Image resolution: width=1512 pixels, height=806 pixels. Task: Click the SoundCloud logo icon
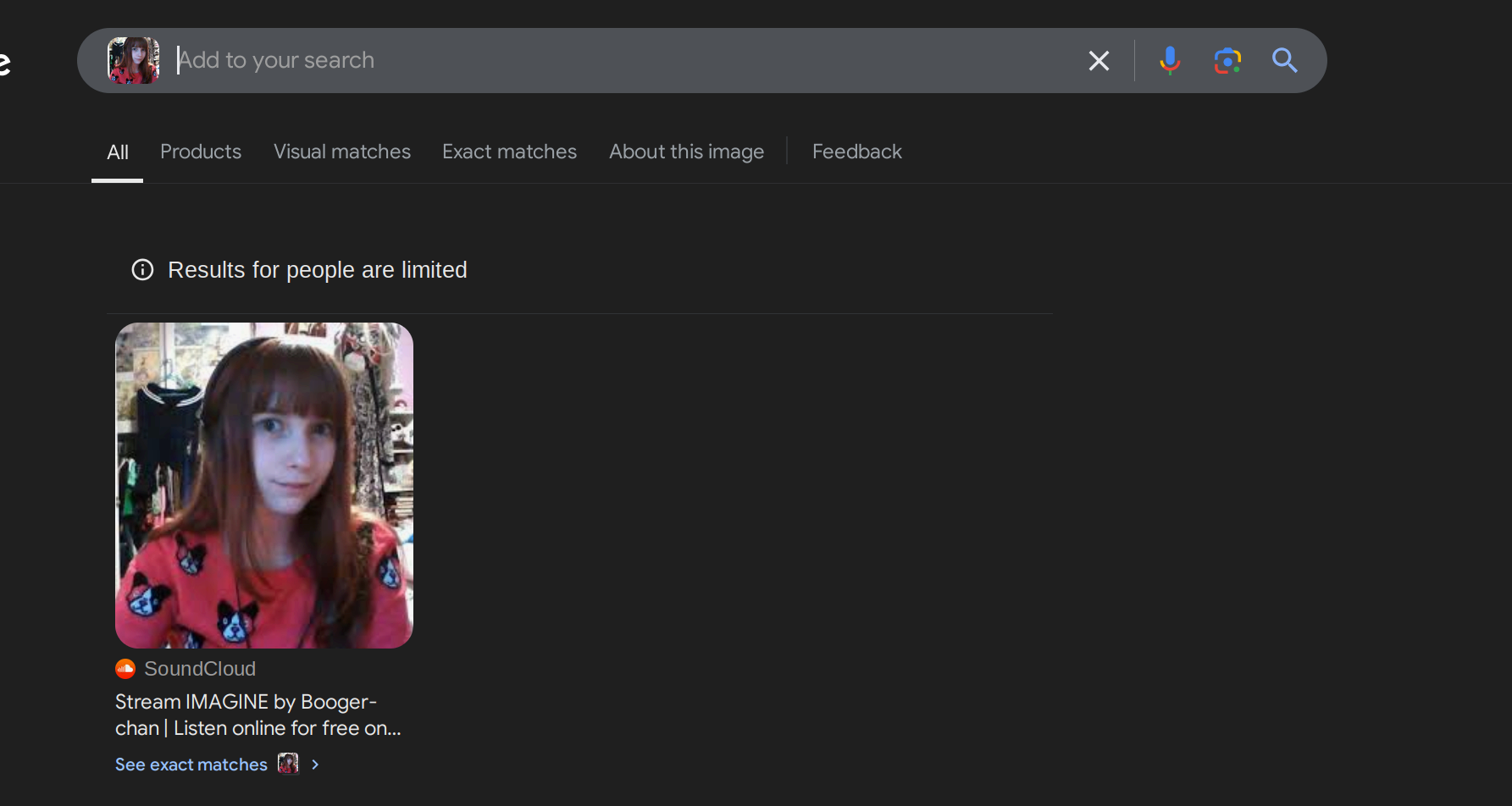(125, 669)
